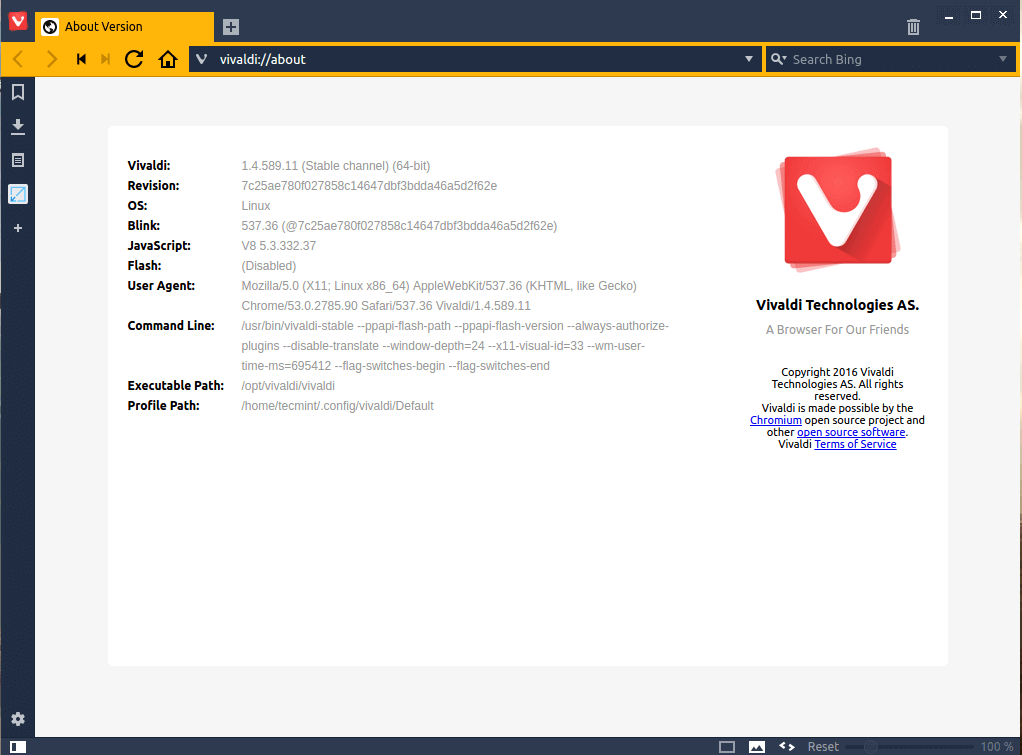1022x755 pixels.
Task: Adjust the zoom slider in status bar
Action: pos(909,747)
